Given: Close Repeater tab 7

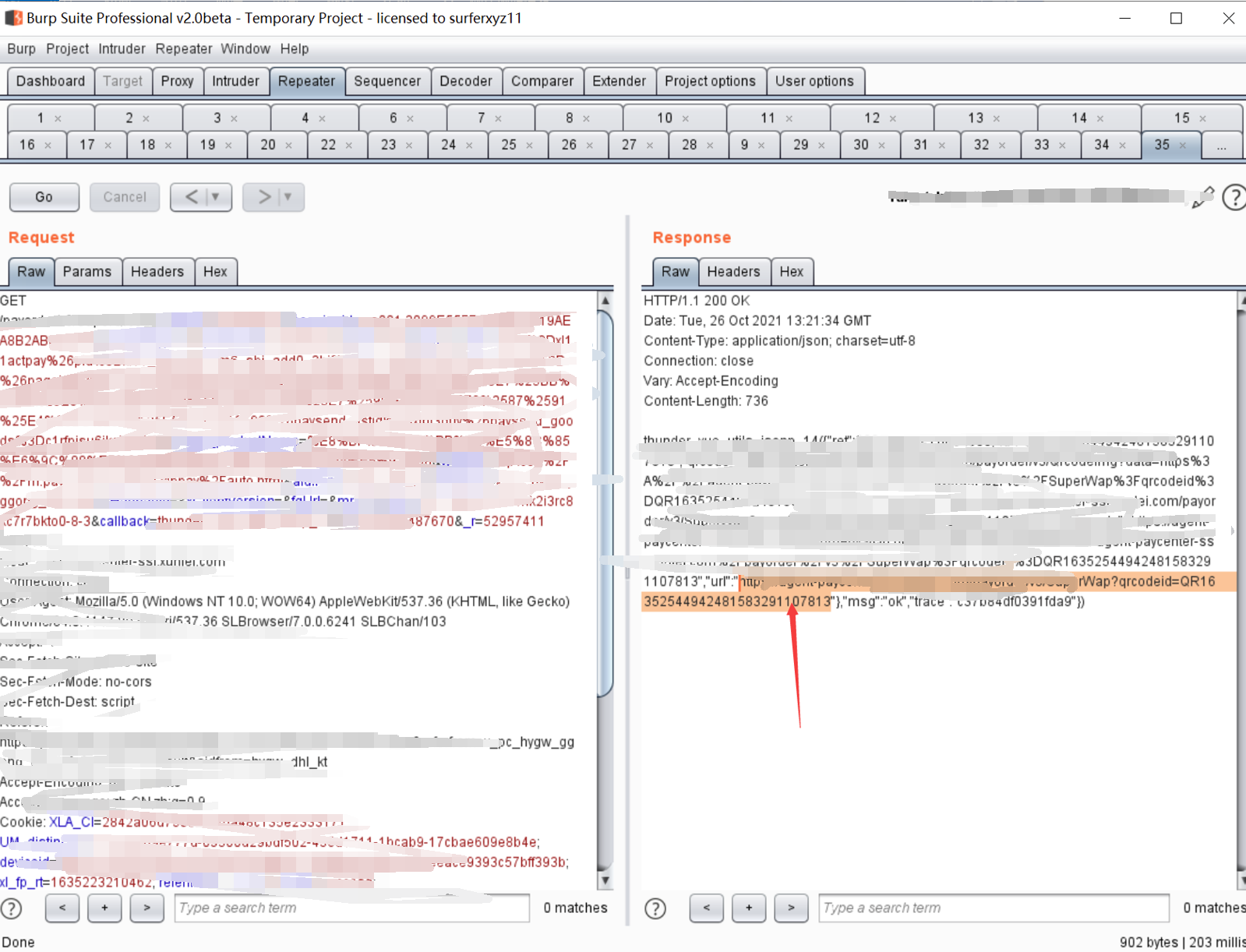Looking at the screenshot, I should [498, 118].
